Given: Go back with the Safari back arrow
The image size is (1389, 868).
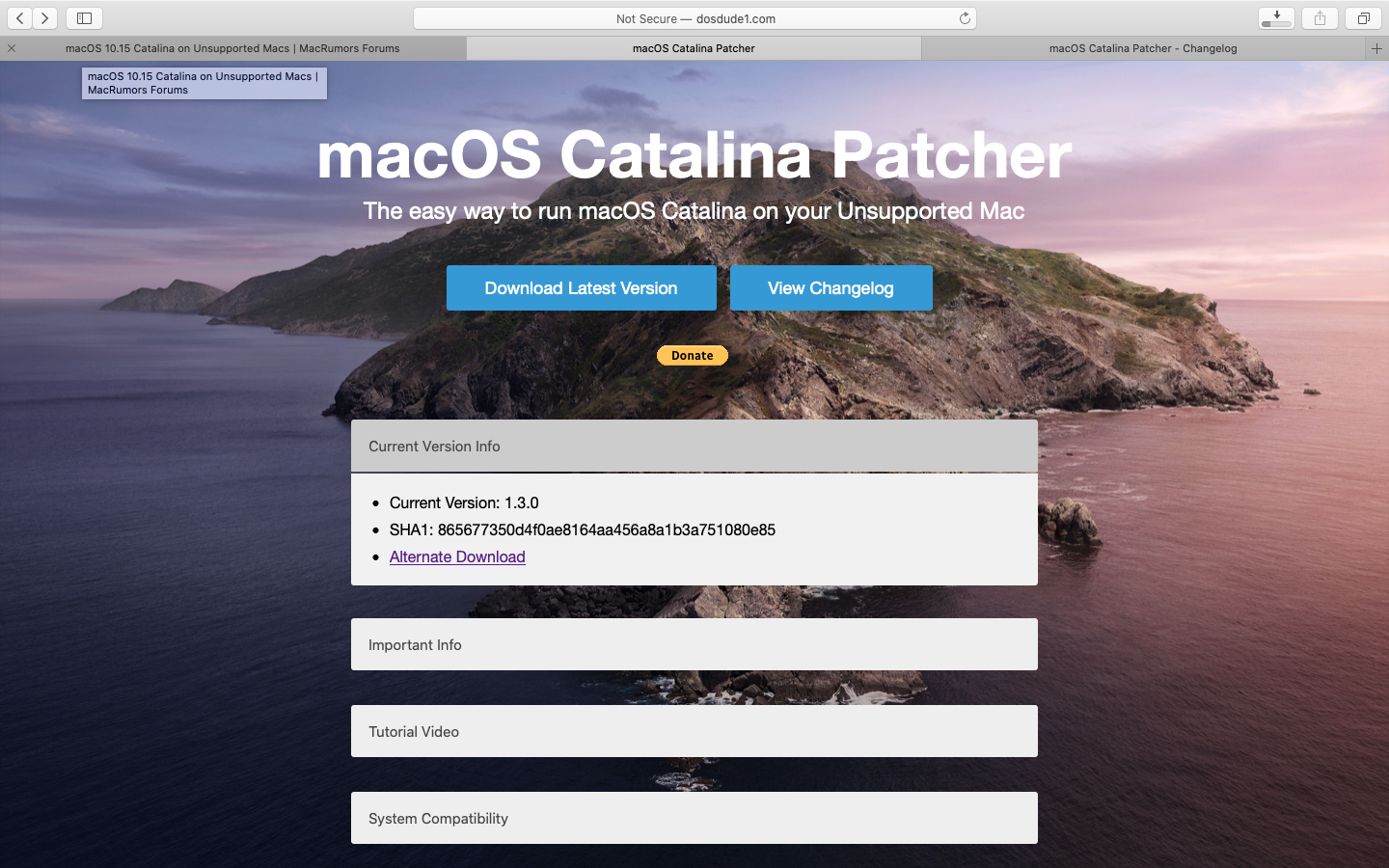Looking at the screenshot, I should [x=20, y=18].
